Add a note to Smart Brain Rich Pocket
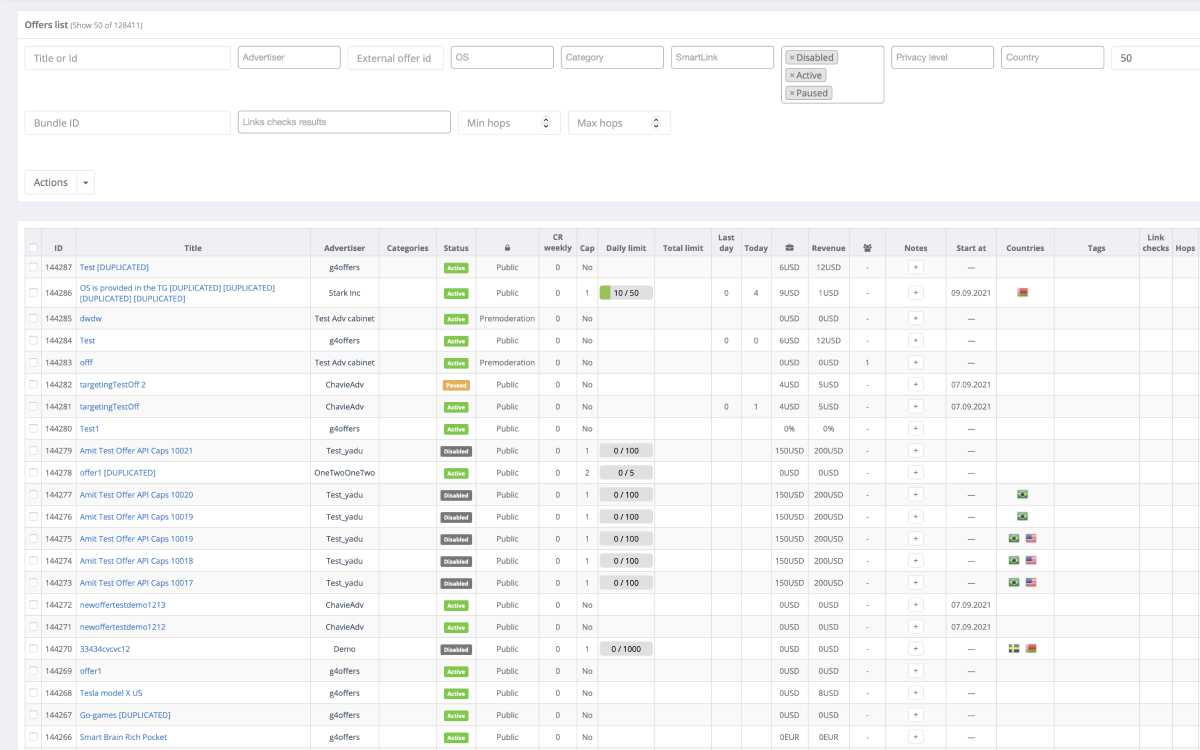The image size is (1200, 750). pos(915,736)
